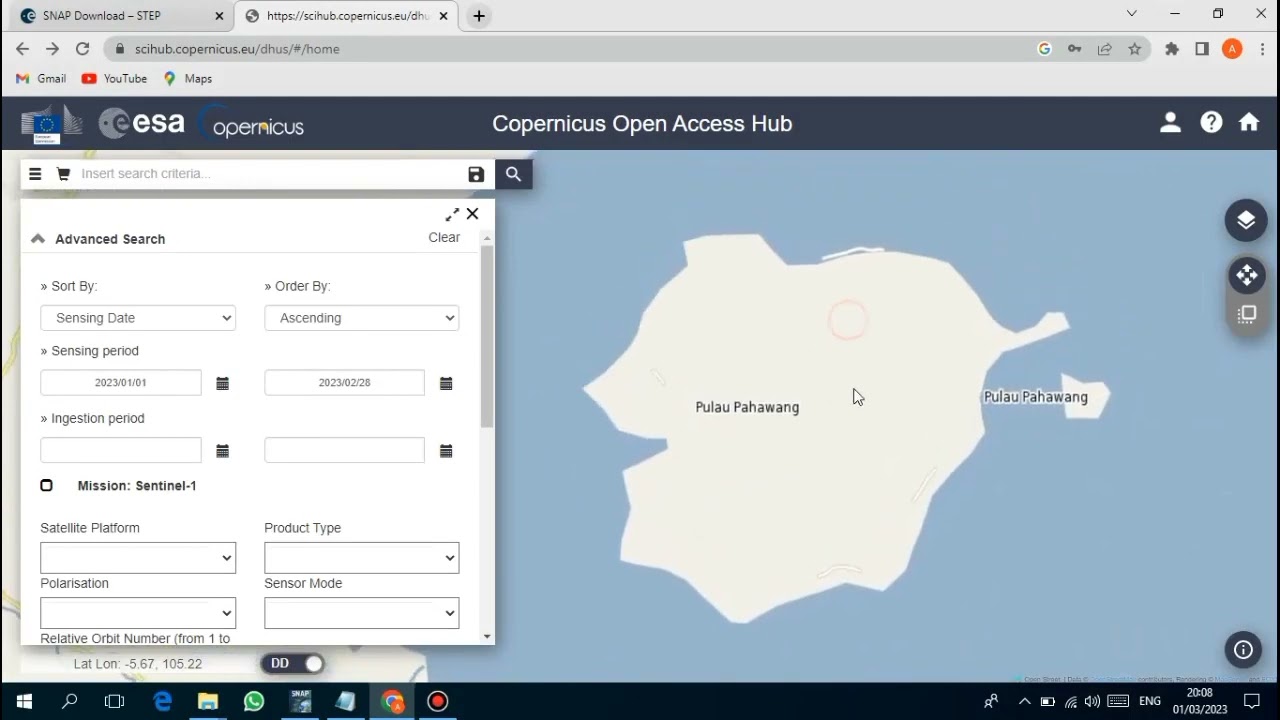Screen dimensions: 1280x720
Task: Save the search with floppy disk icon
Action: pos(476,174)
